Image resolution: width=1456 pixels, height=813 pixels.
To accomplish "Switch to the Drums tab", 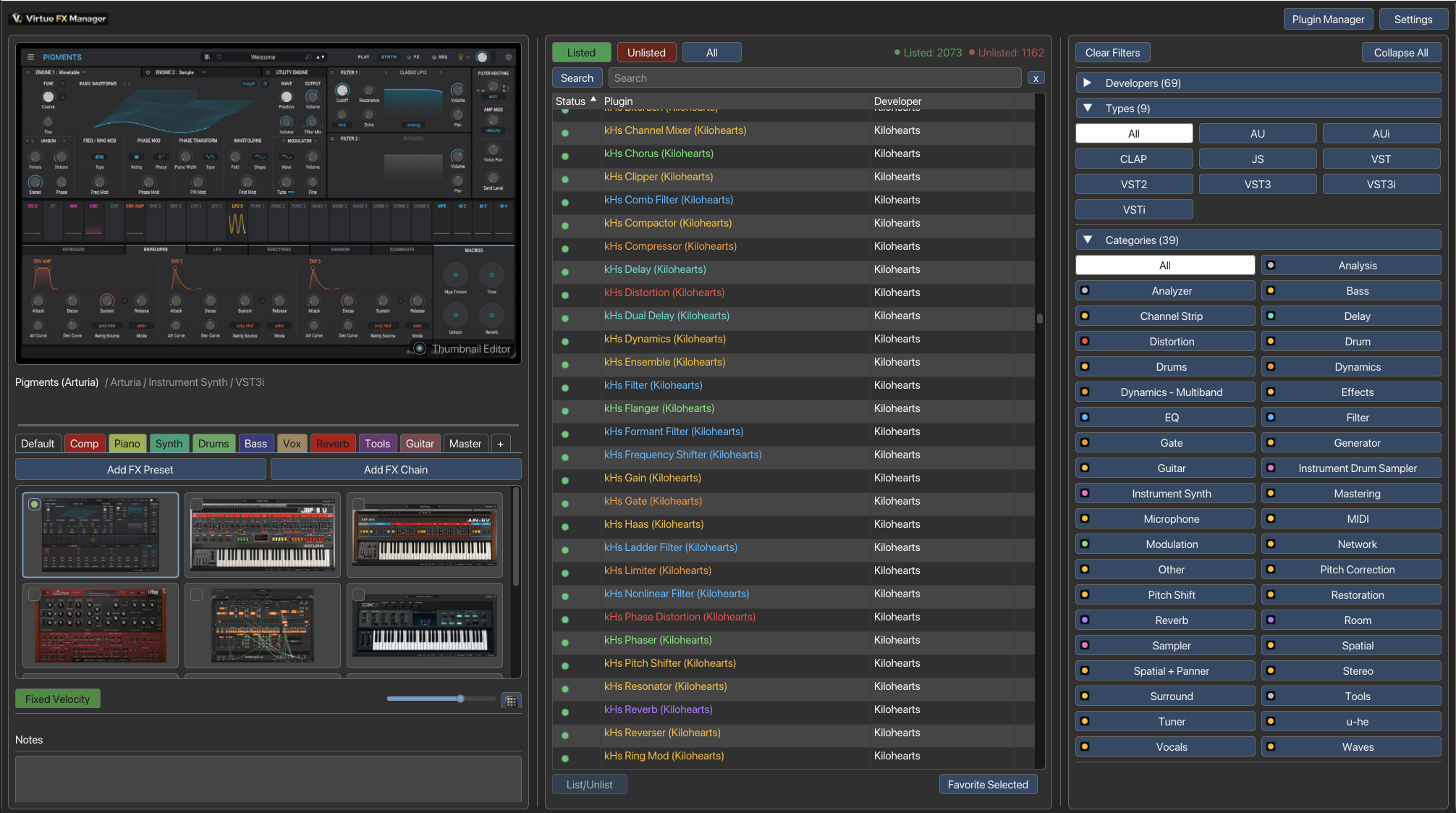I will (x=213, y=444).
